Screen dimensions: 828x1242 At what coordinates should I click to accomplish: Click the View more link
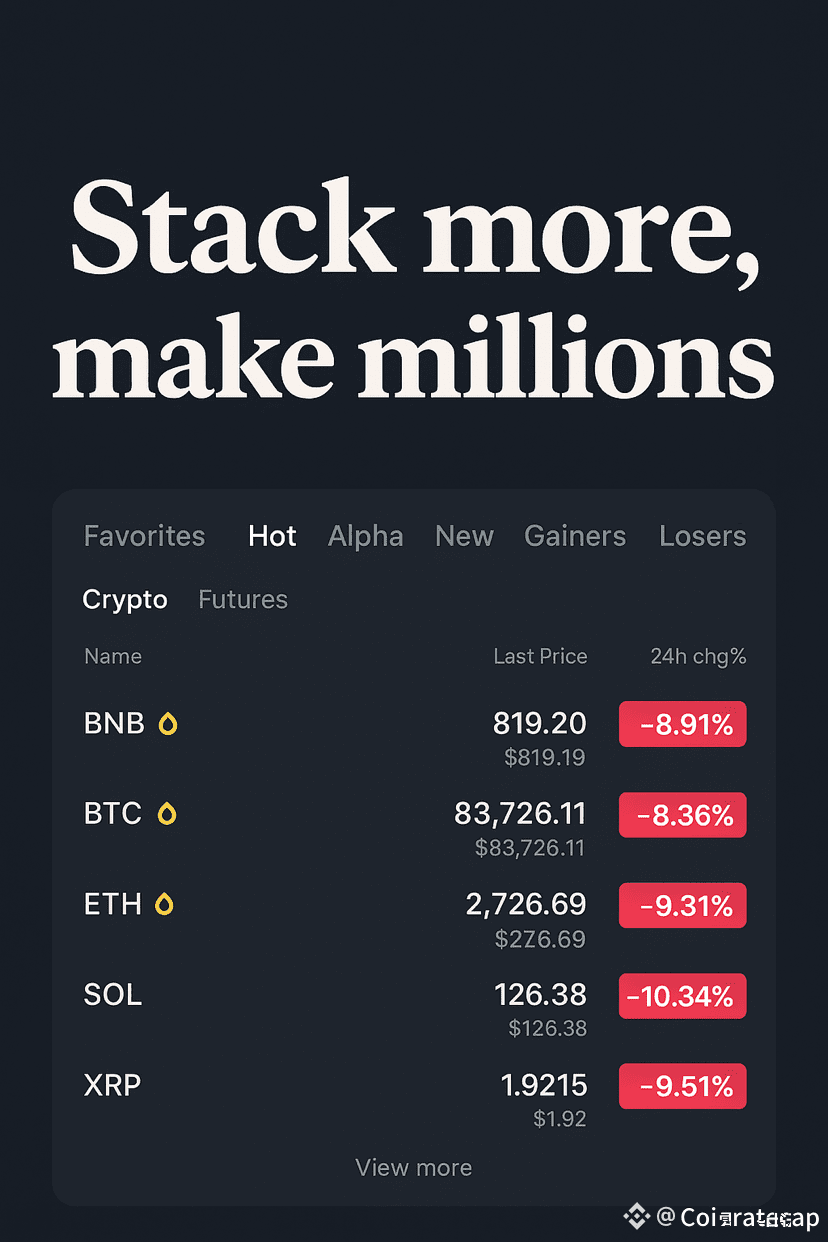[x=414, y=1167]
